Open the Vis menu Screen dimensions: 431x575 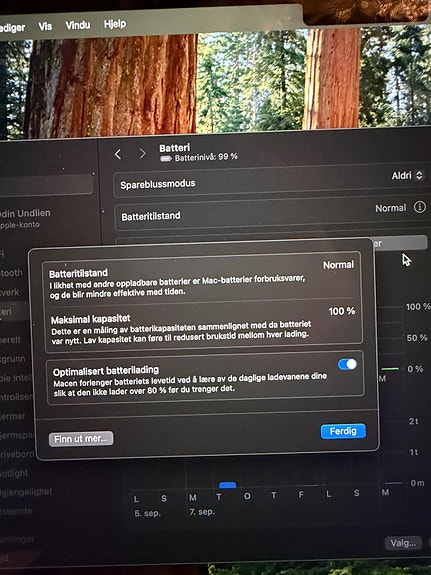[45, 26]
